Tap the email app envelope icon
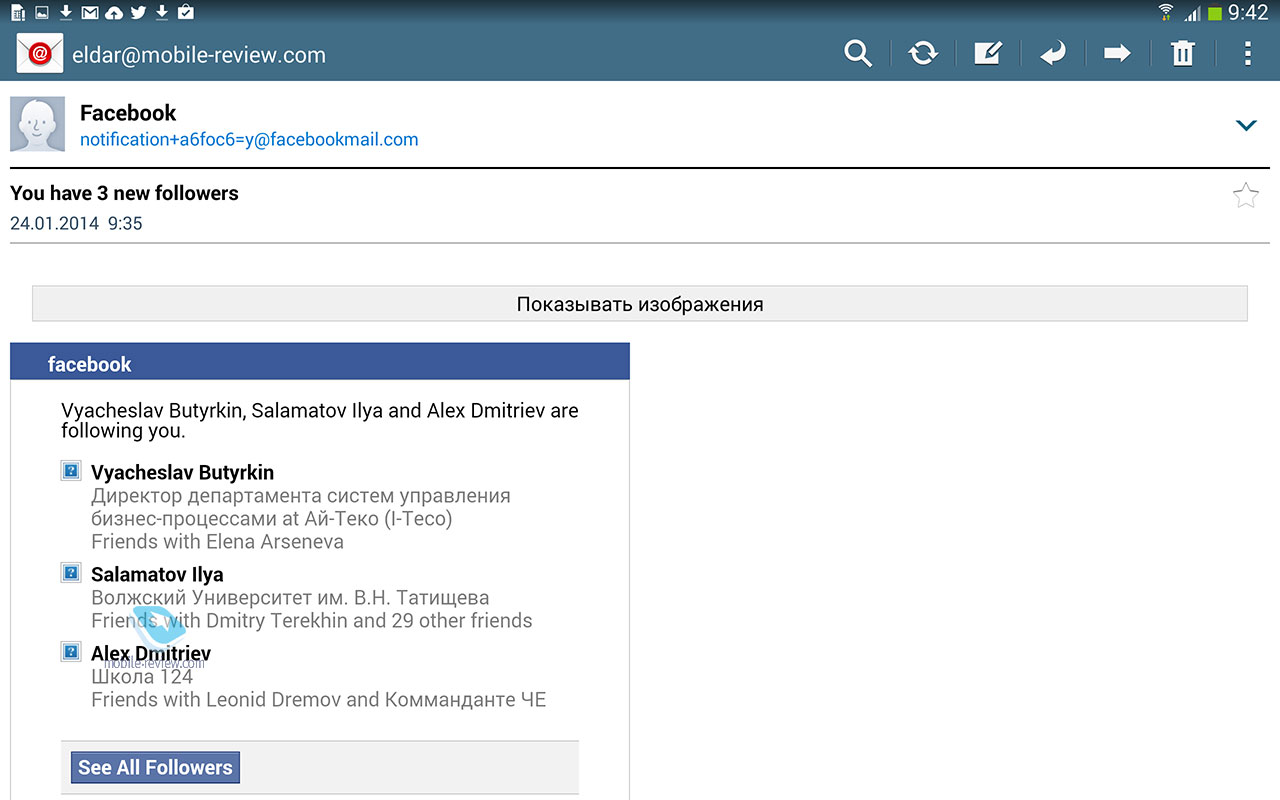1280x800 pixels. 40,54
